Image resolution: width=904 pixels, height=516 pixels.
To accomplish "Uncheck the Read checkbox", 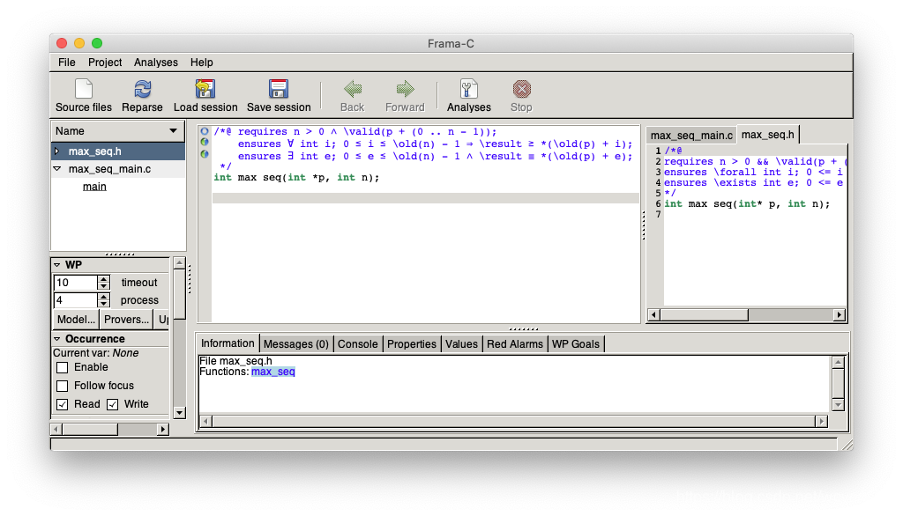I will (62, 404).
